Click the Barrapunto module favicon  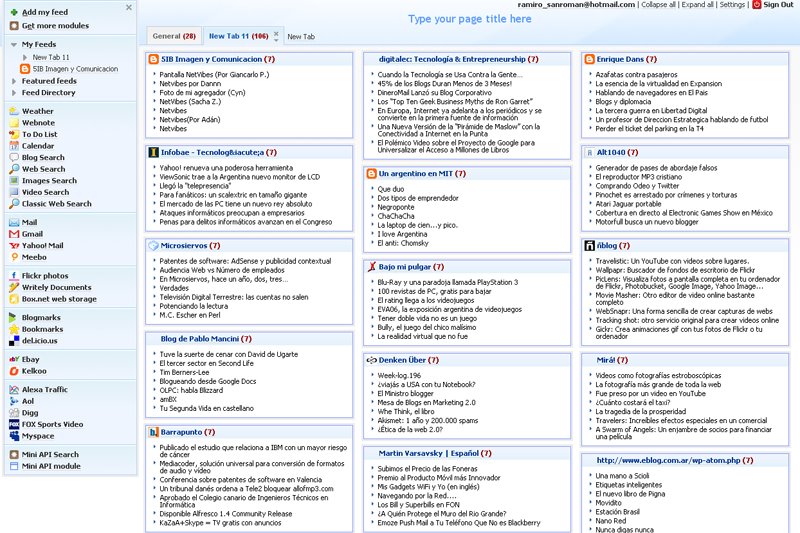point(153,432)
